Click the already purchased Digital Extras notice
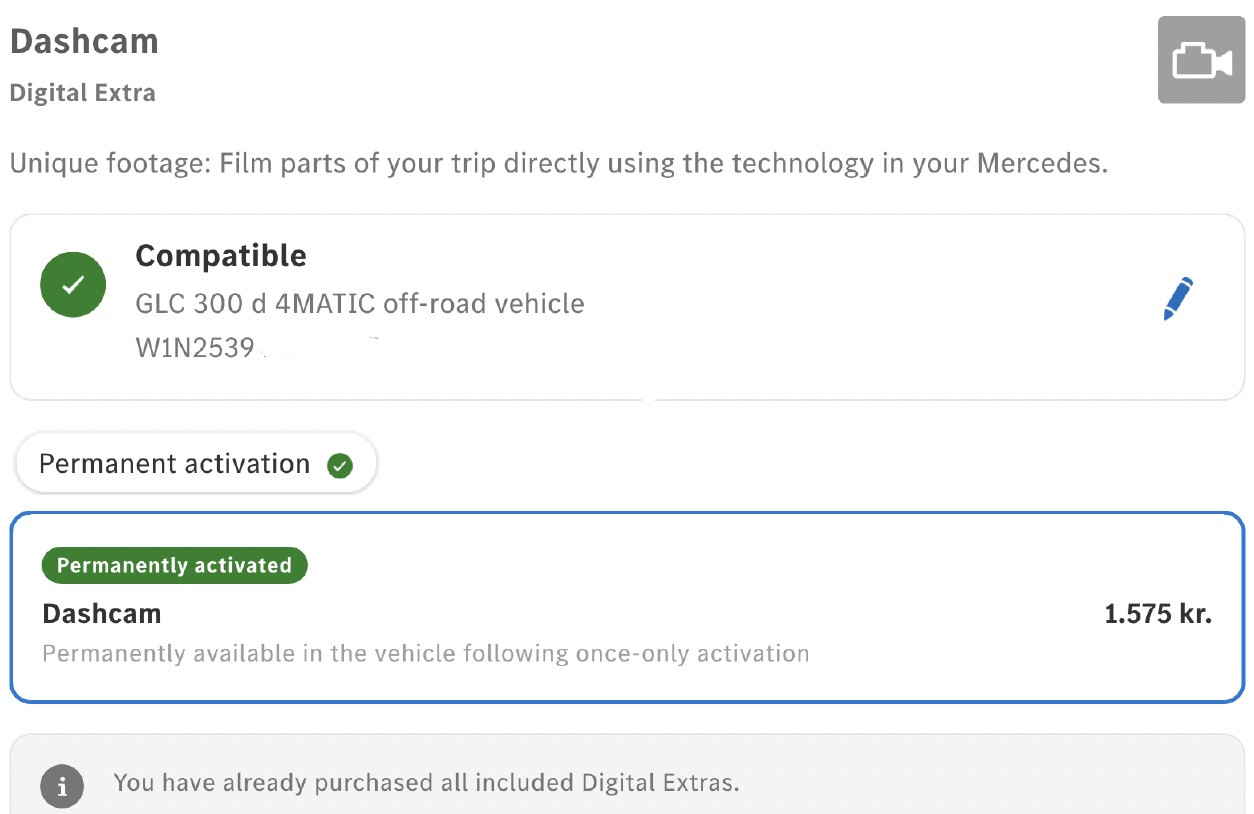Screen dimensions: 1254x814 (x=427, y=782)
